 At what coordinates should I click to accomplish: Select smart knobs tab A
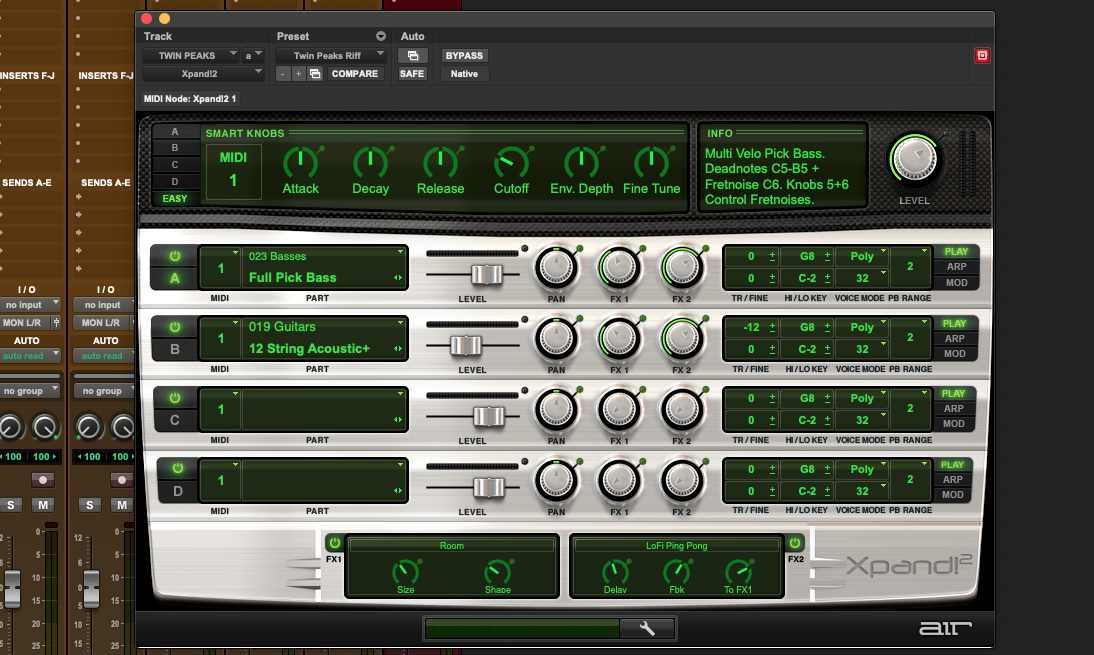click(x=174, y=132)
